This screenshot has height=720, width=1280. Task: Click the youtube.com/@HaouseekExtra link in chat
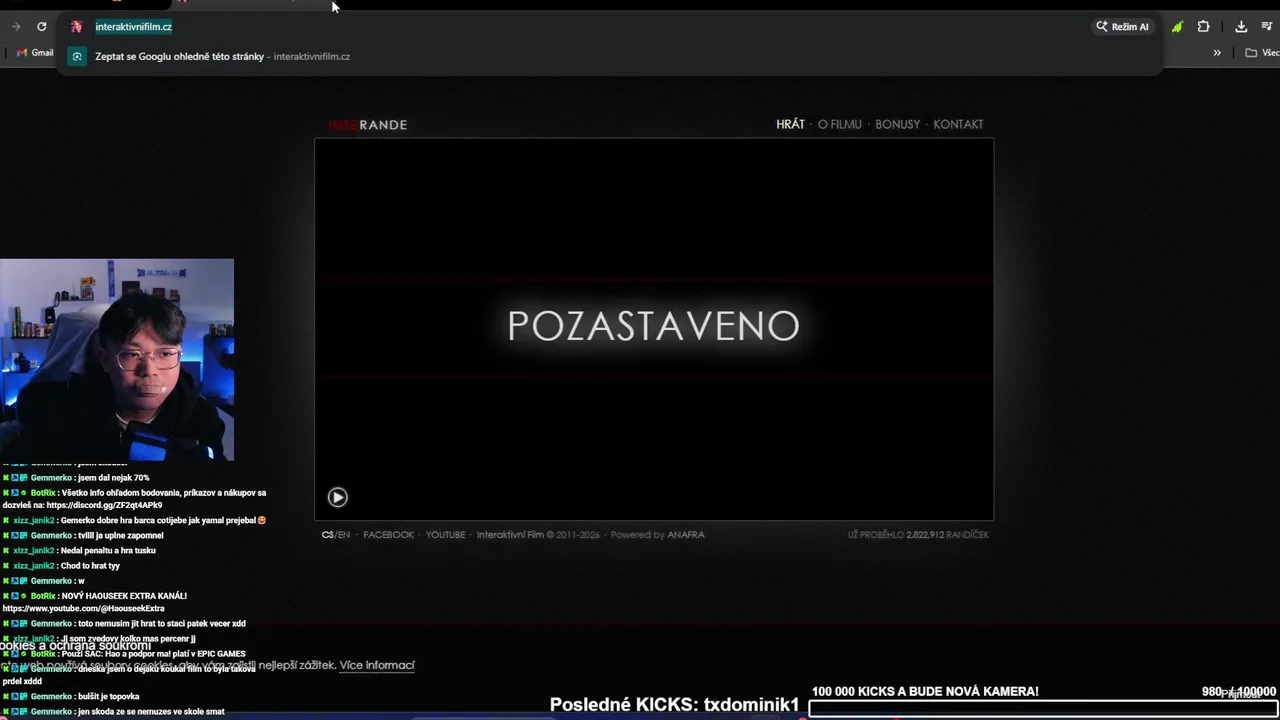(83, 608)
